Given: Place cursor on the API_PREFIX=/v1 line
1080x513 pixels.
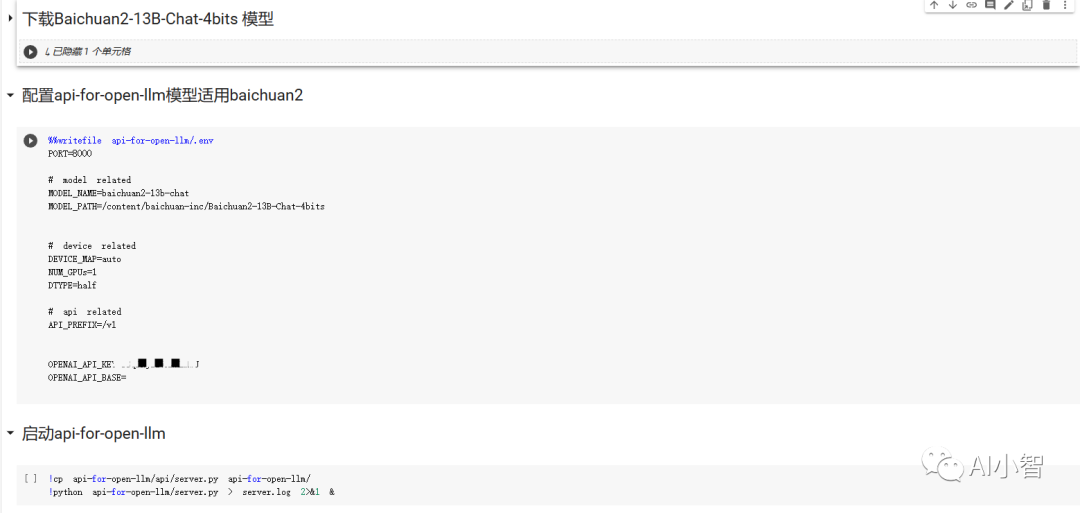Looking at the screenshot, I should (x=82, y=324).
